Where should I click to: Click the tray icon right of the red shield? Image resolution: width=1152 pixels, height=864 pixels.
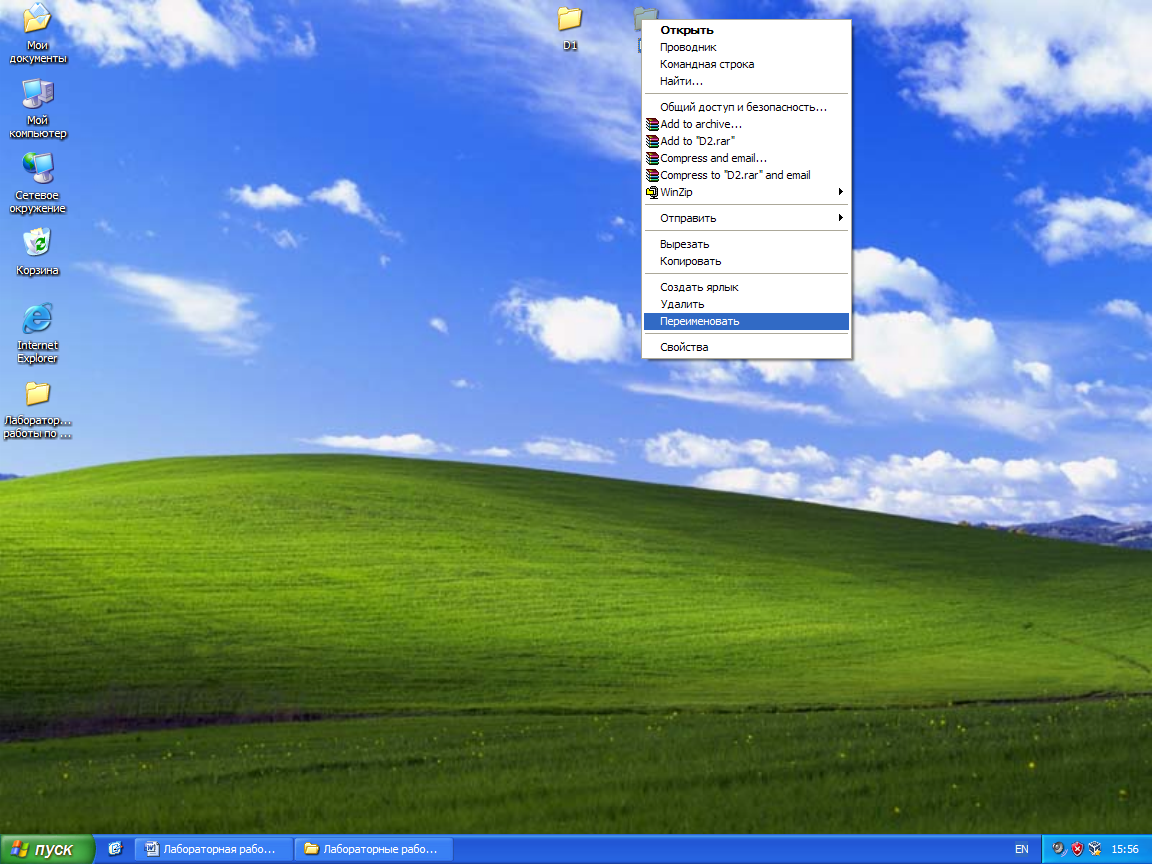point(1095,849)
